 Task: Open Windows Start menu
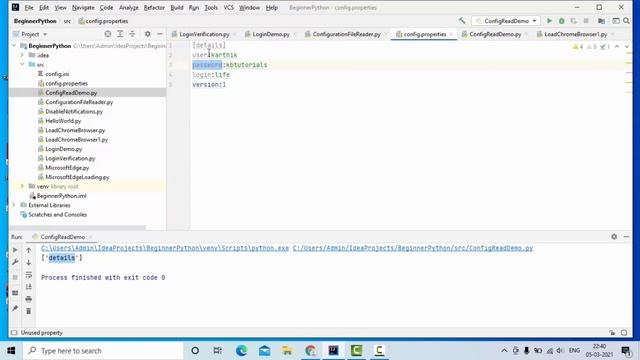[11, 351]
